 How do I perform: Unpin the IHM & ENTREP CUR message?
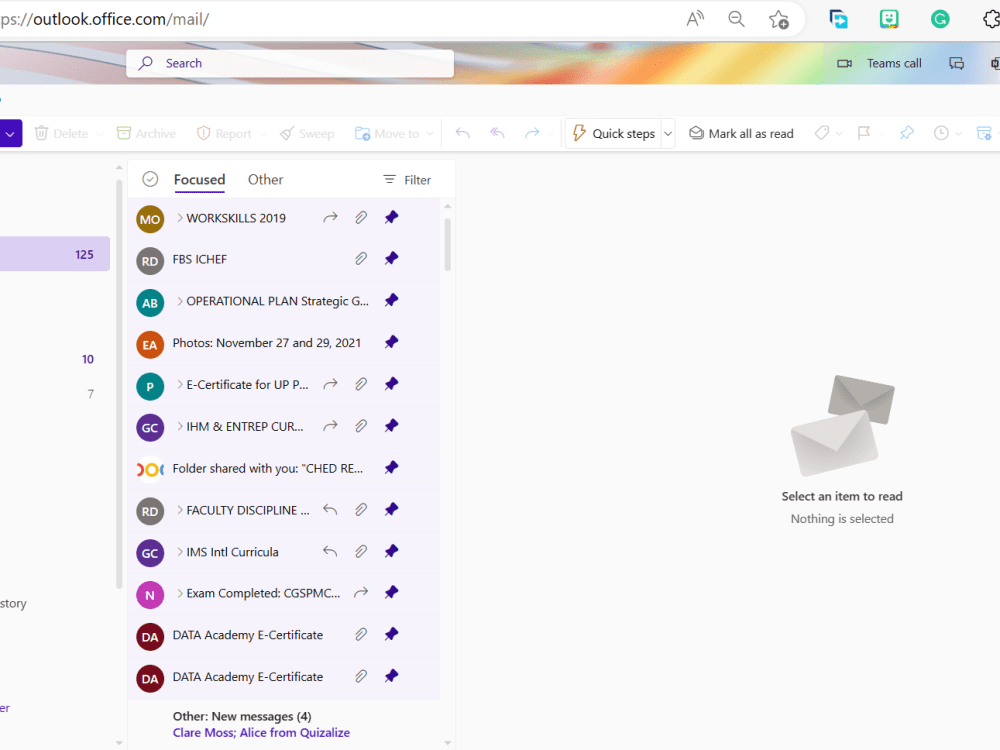[x=392, y=425]
